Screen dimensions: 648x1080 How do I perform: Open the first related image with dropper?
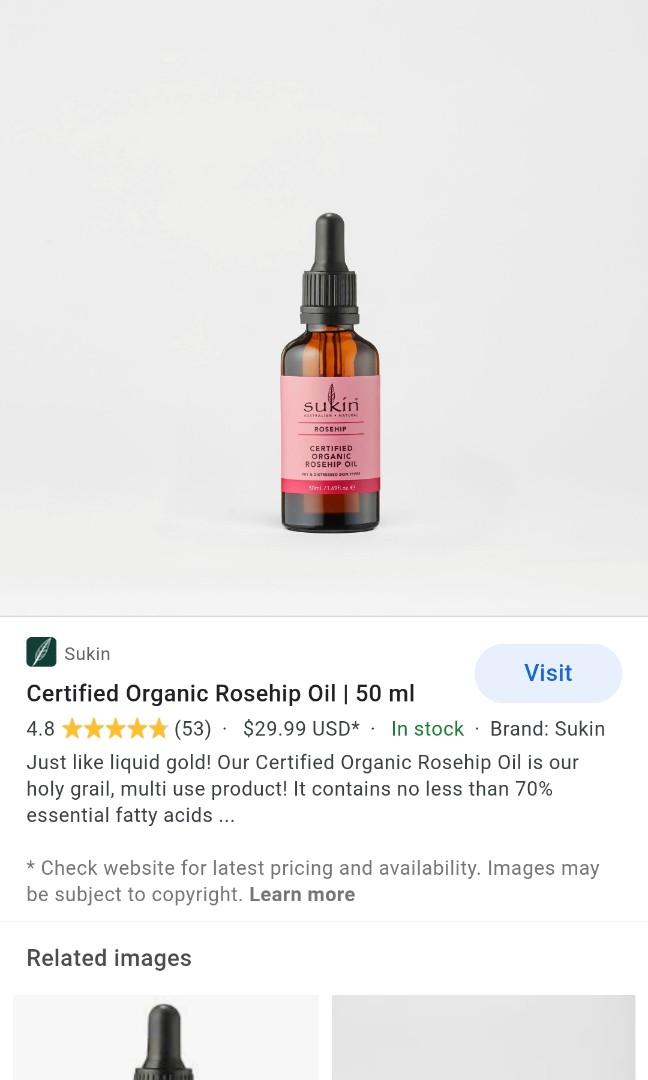point(165,1037)
